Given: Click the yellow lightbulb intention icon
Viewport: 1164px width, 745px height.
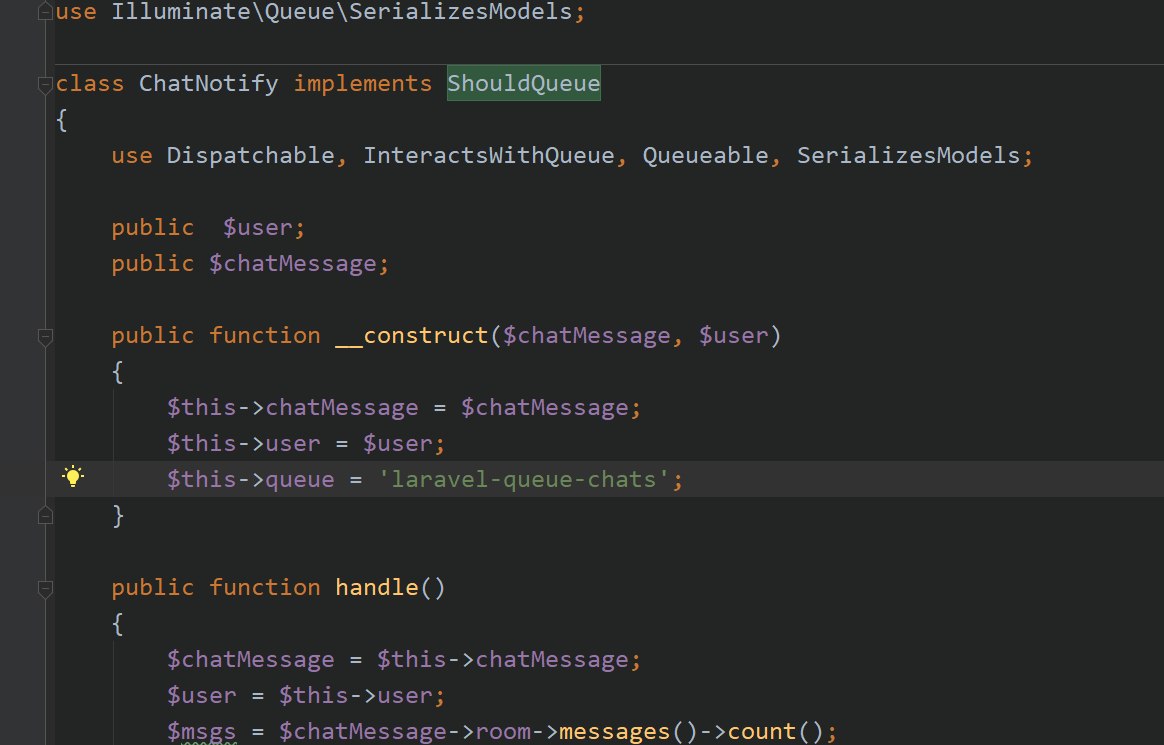Looking at the screenshot, I should click(73, 476).
